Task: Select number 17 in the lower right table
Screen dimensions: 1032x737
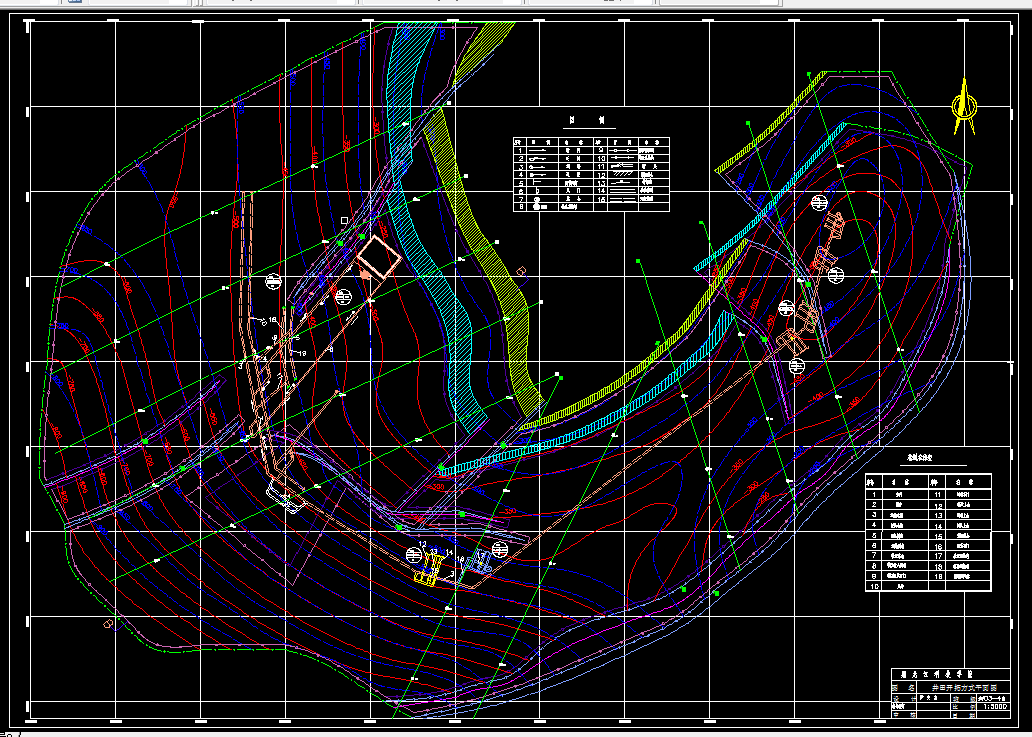Action: (x=939, y=555)
